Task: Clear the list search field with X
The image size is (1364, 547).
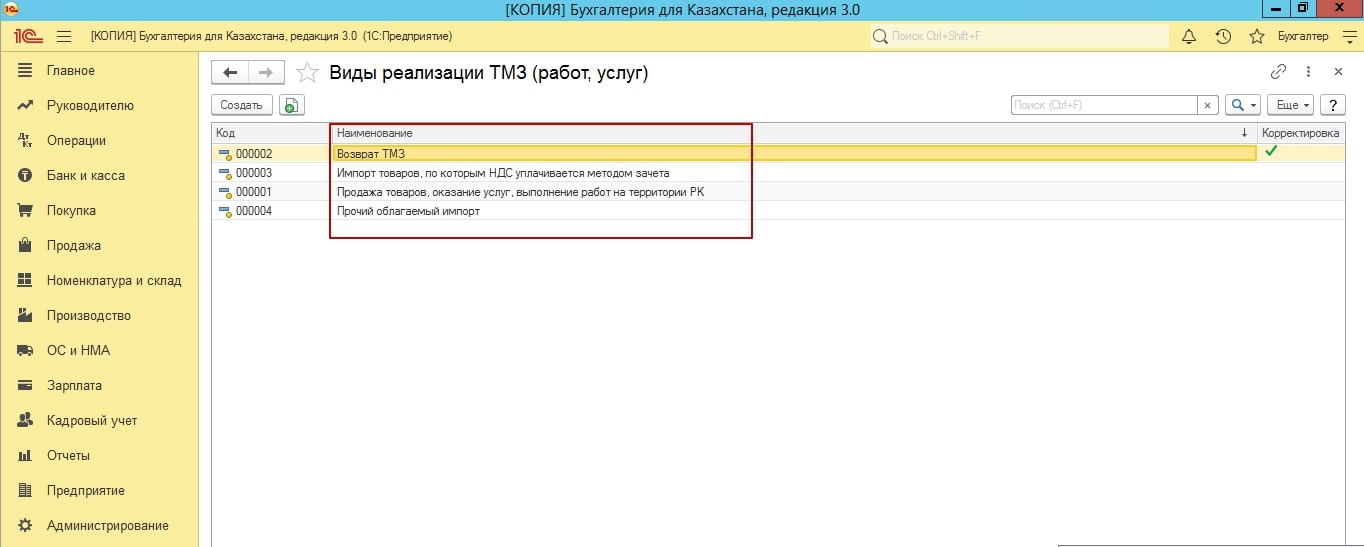Action: [x=1208, y=105]
